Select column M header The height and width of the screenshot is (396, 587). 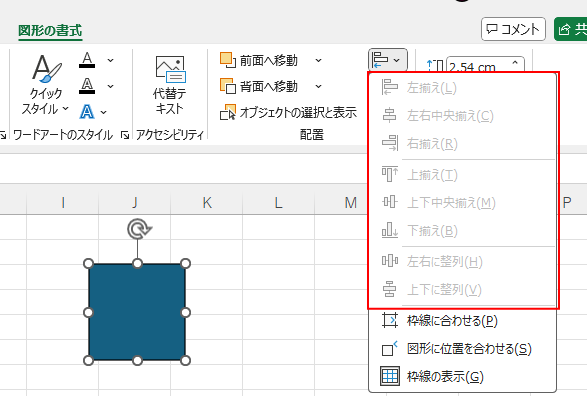tap(350, 203)
